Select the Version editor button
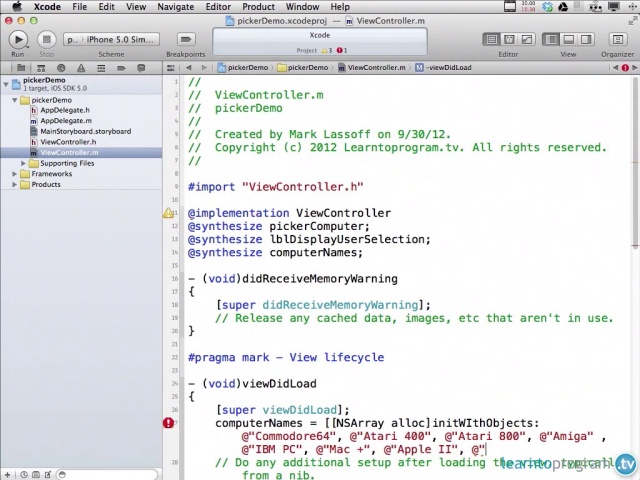 coord(527,40)
